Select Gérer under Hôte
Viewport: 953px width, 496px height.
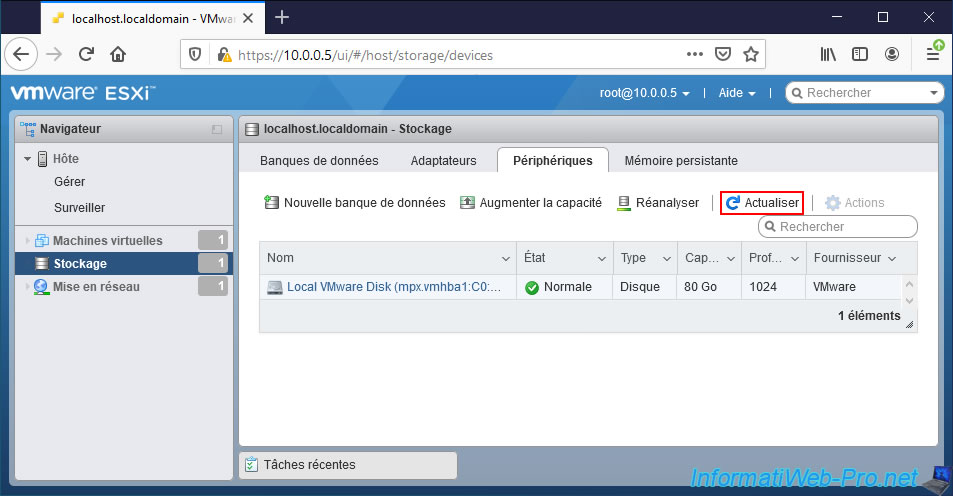[69, 182]
